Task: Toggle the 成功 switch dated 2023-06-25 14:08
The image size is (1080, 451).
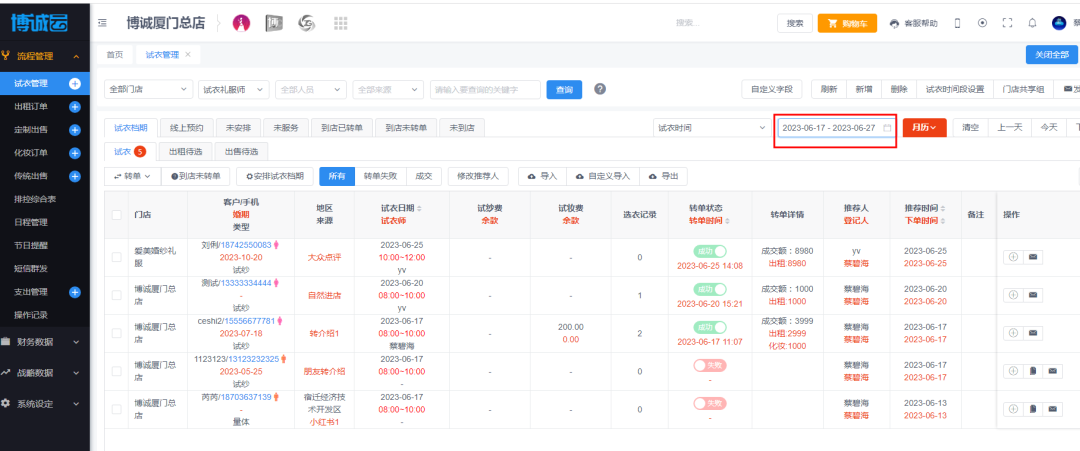Action: click(710, 251)
